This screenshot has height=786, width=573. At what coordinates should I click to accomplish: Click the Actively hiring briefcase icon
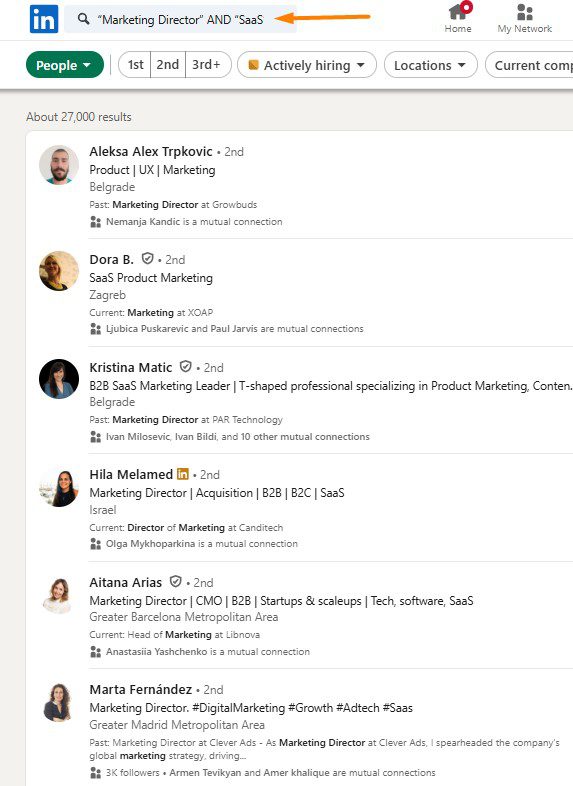point(254,65)
